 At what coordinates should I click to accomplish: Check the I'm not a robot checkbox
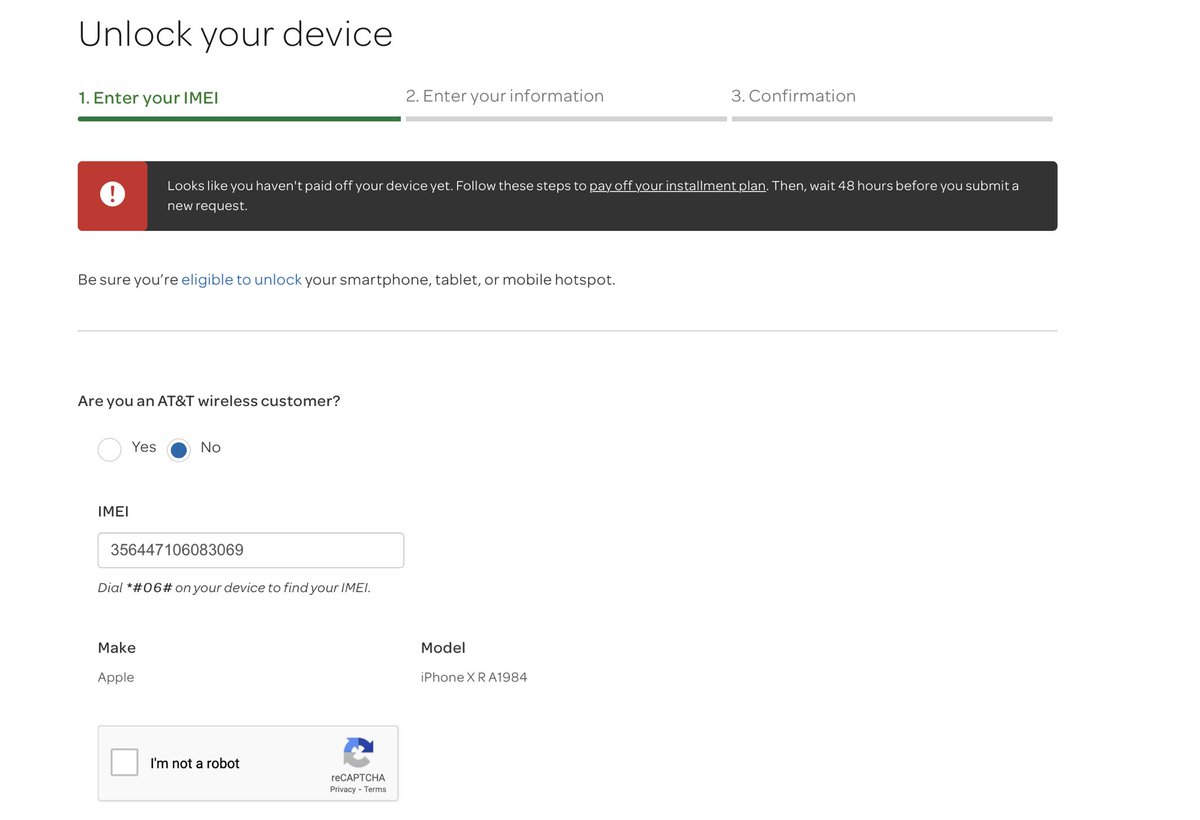125,762
